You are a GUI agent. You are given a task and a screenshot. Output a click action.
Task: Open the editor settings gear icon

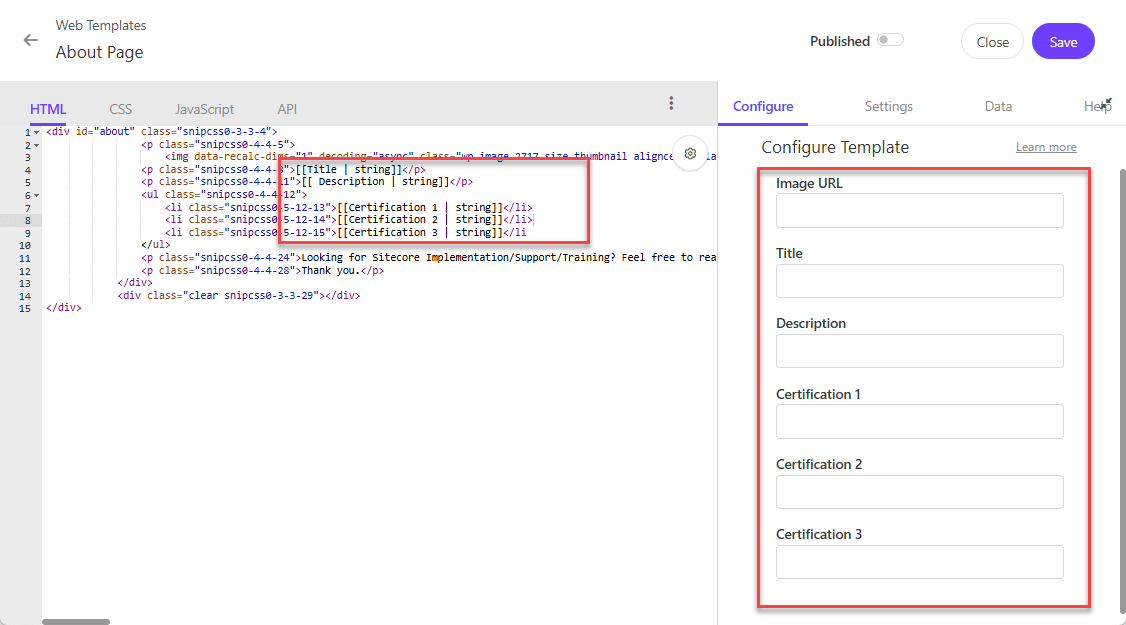pyautogui.click(x=690, y=153)
